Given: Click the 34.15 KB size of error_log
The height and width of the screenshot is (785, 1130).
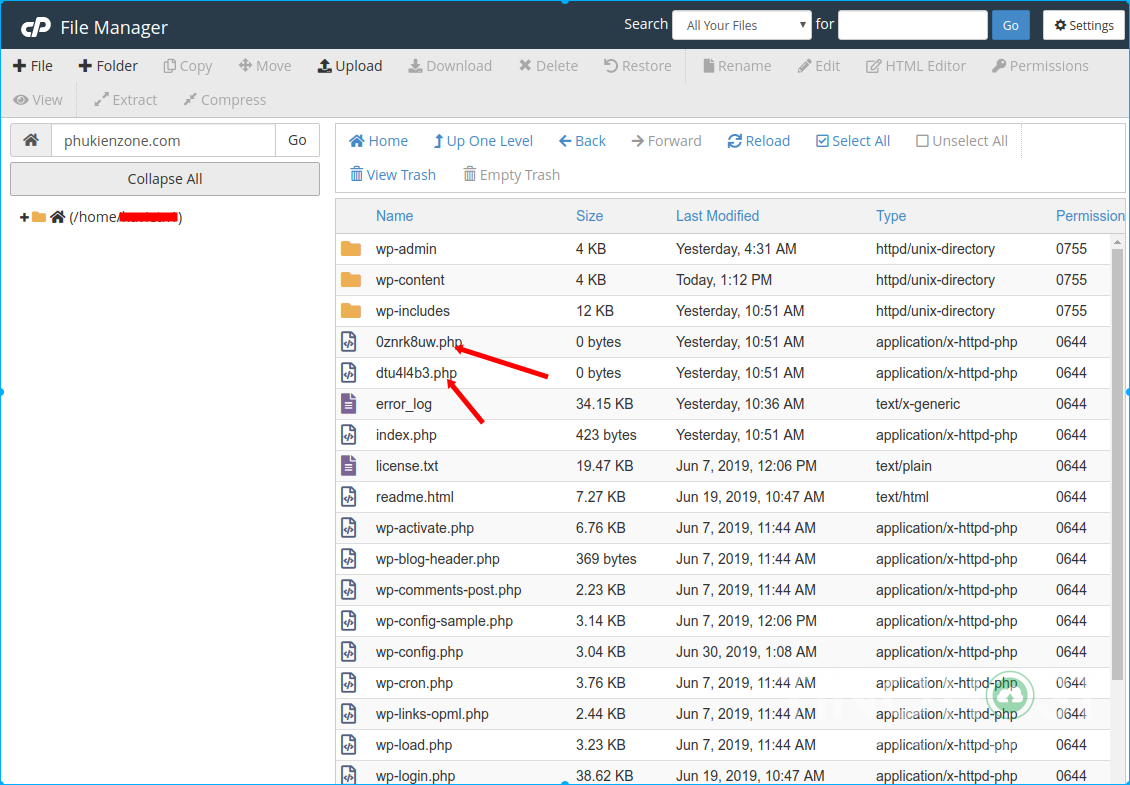Looking at the screenshot, I should pos(604,404).
